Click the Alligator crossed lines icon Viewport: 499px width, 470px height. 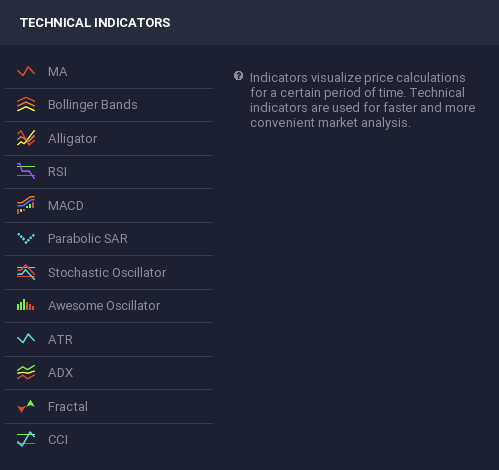[x=26, y=138]
